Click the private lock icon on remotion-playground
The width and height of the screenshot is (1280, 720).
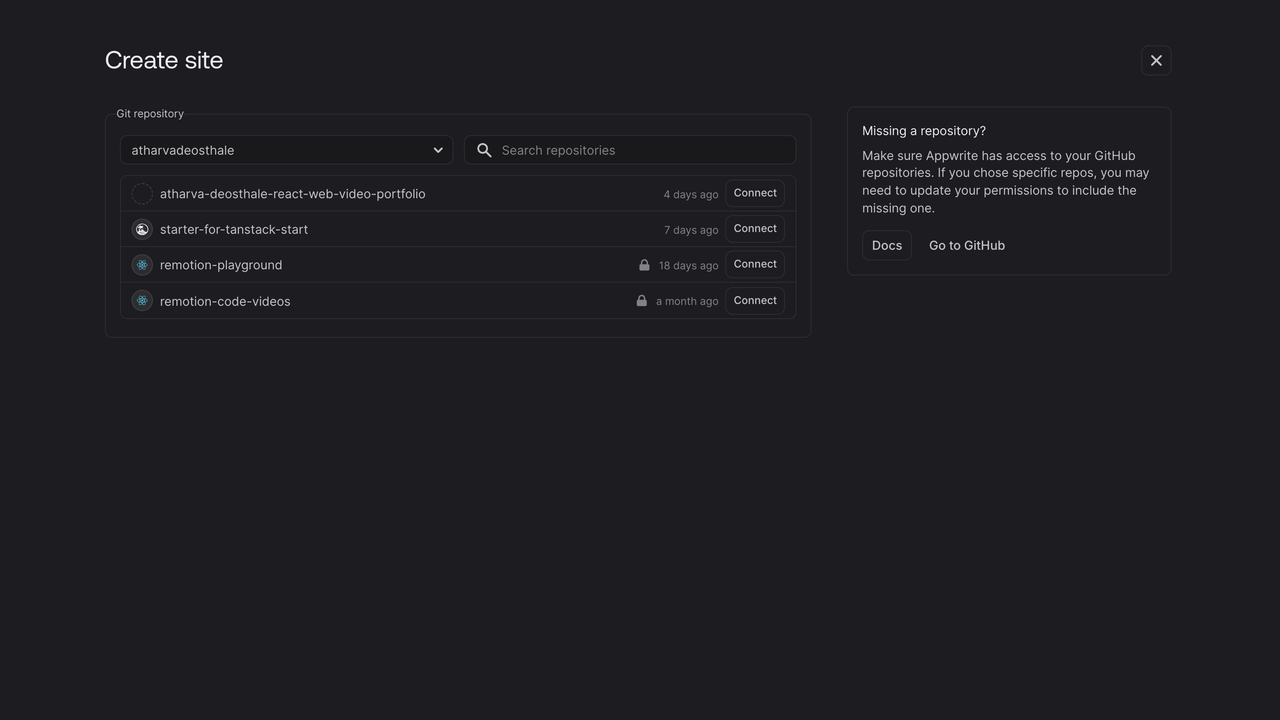pos(644,264)
